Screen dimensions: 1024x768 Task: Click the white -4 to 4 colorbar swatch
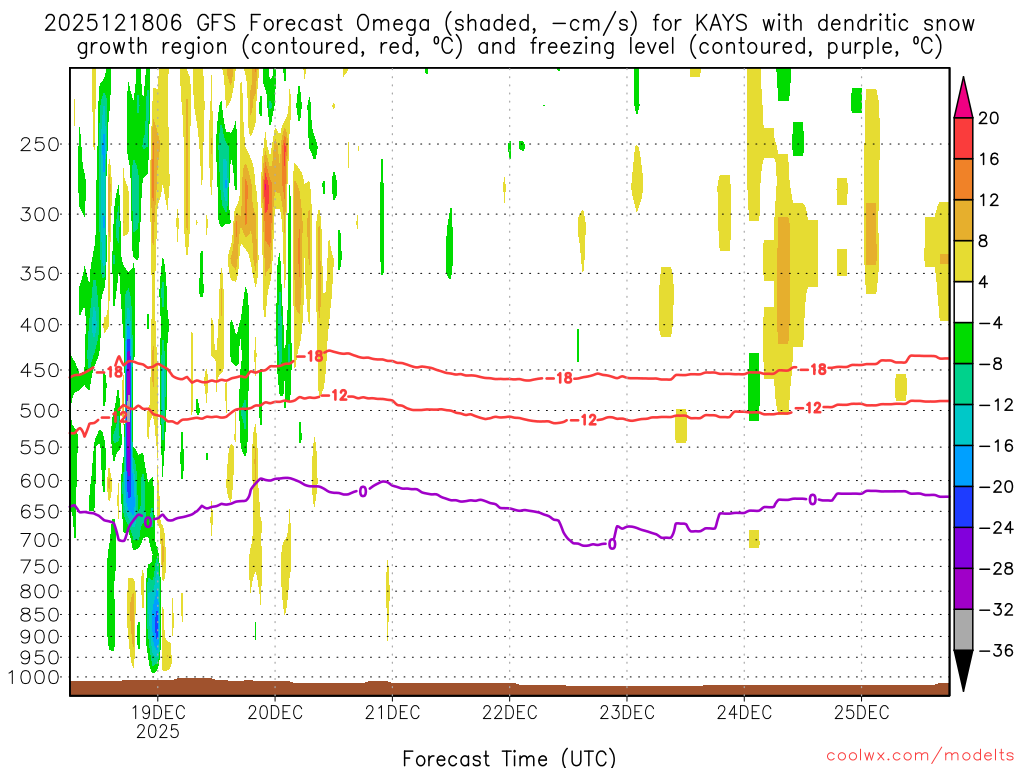(963, 302)
